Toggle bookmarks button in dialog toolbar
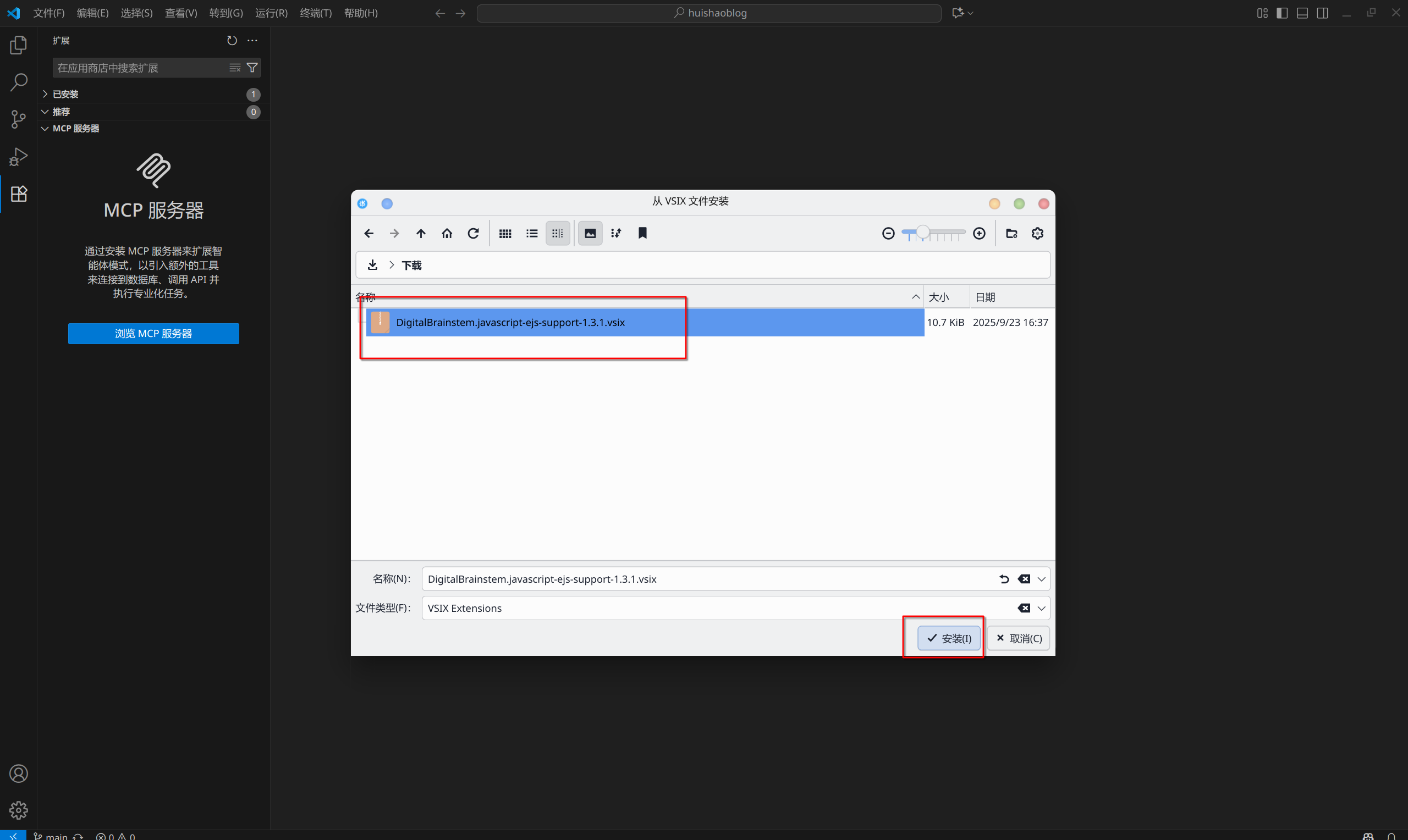The width and height of the screenshot is (1408, 840). (x=642, y=233)
